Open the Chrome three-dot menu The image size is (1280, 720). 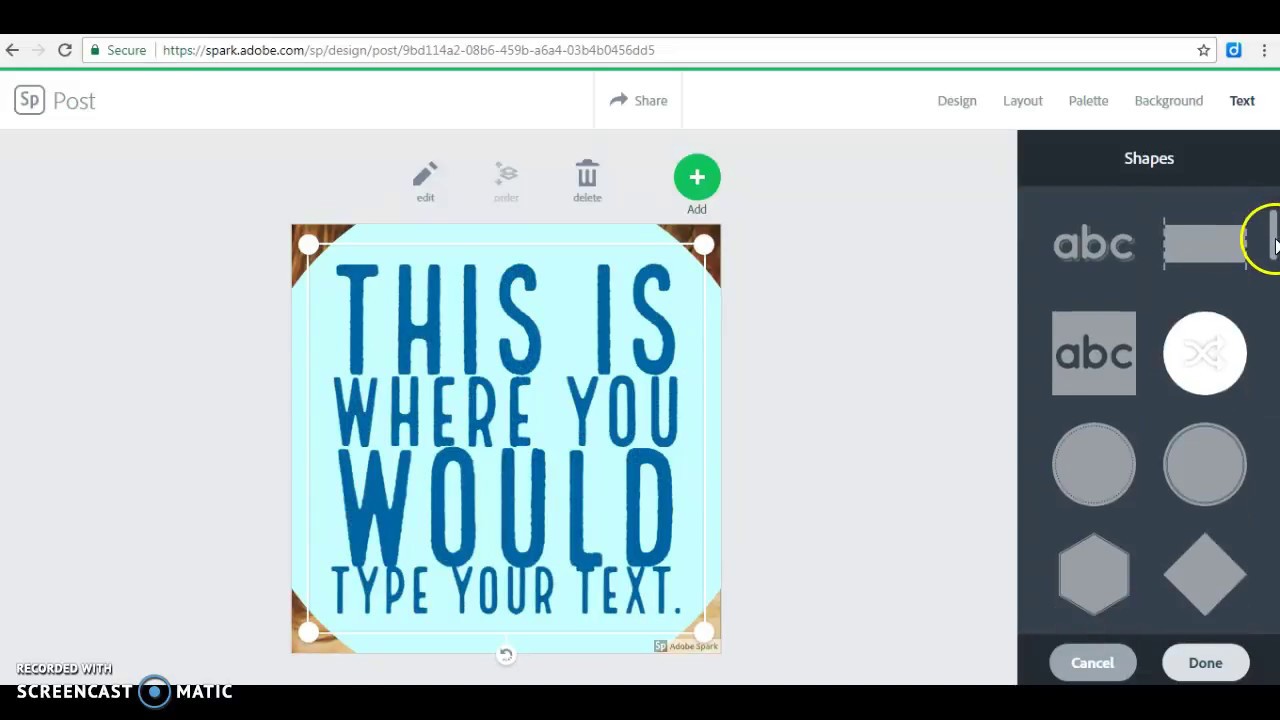tap(1264, 50)
